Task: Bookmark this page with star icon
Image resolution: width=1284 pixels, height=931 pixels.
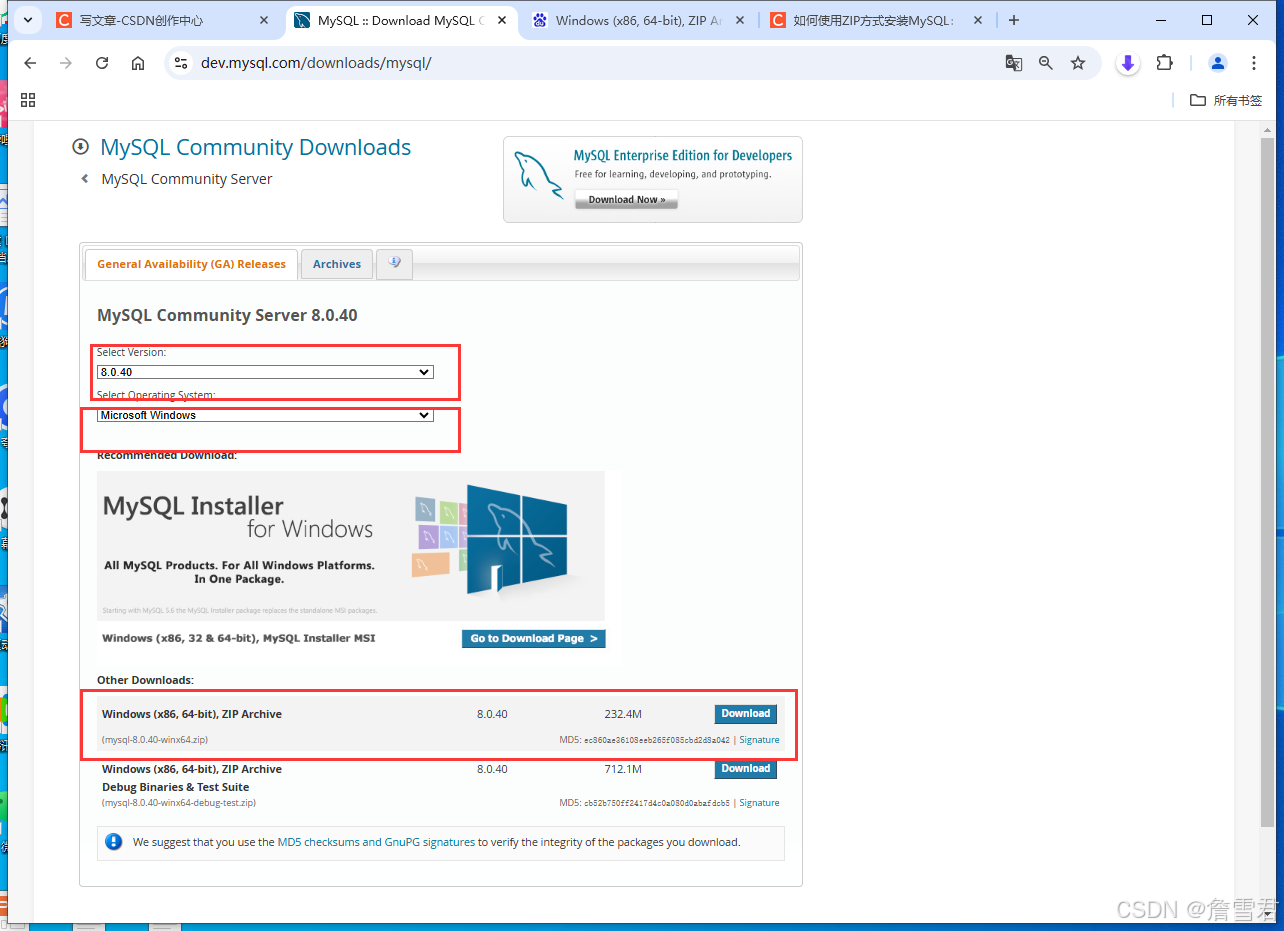Action: tap(1078, 63)
